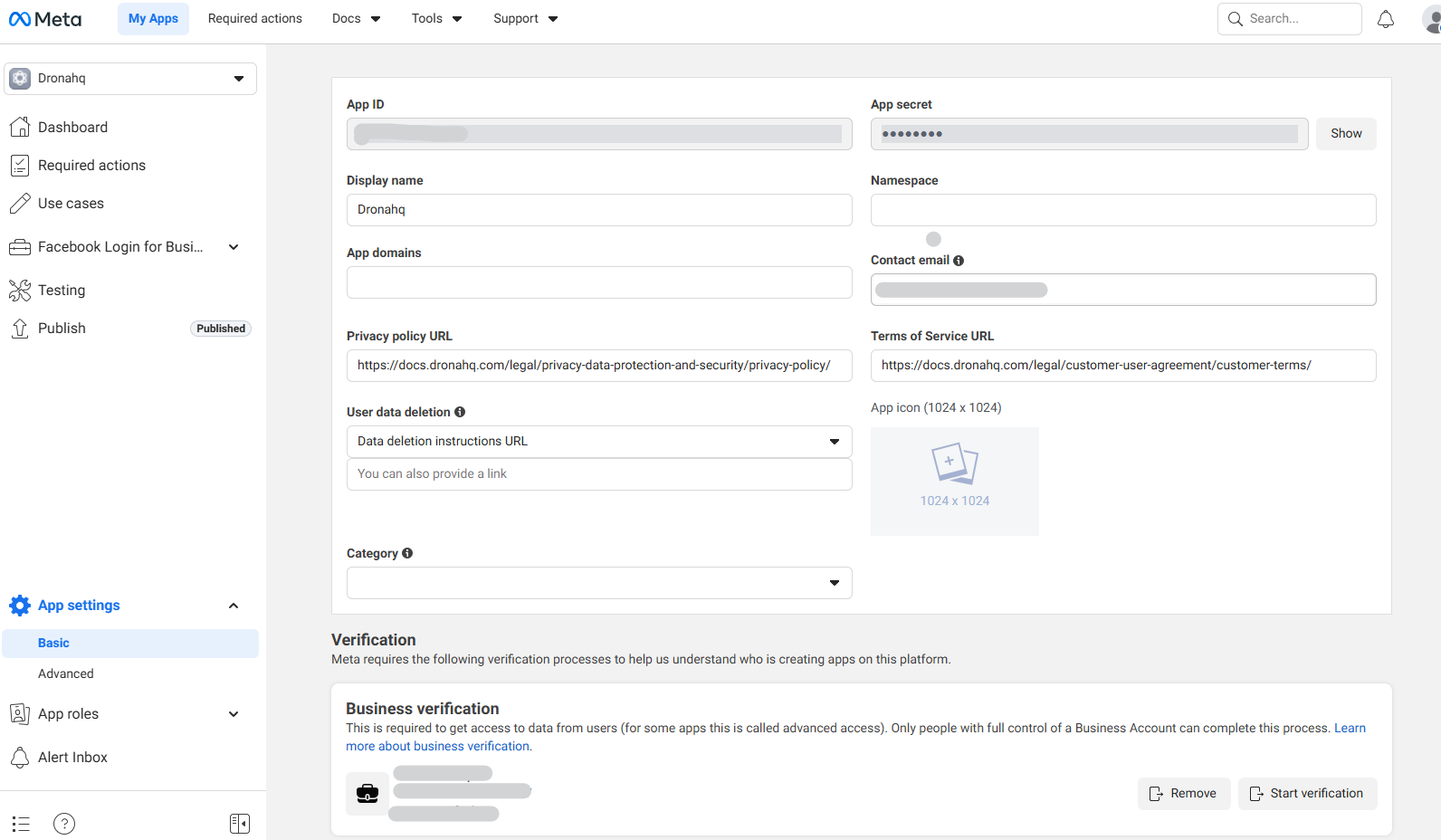
Task: Collapse the App settings section
Action: (x=233, y=606)
